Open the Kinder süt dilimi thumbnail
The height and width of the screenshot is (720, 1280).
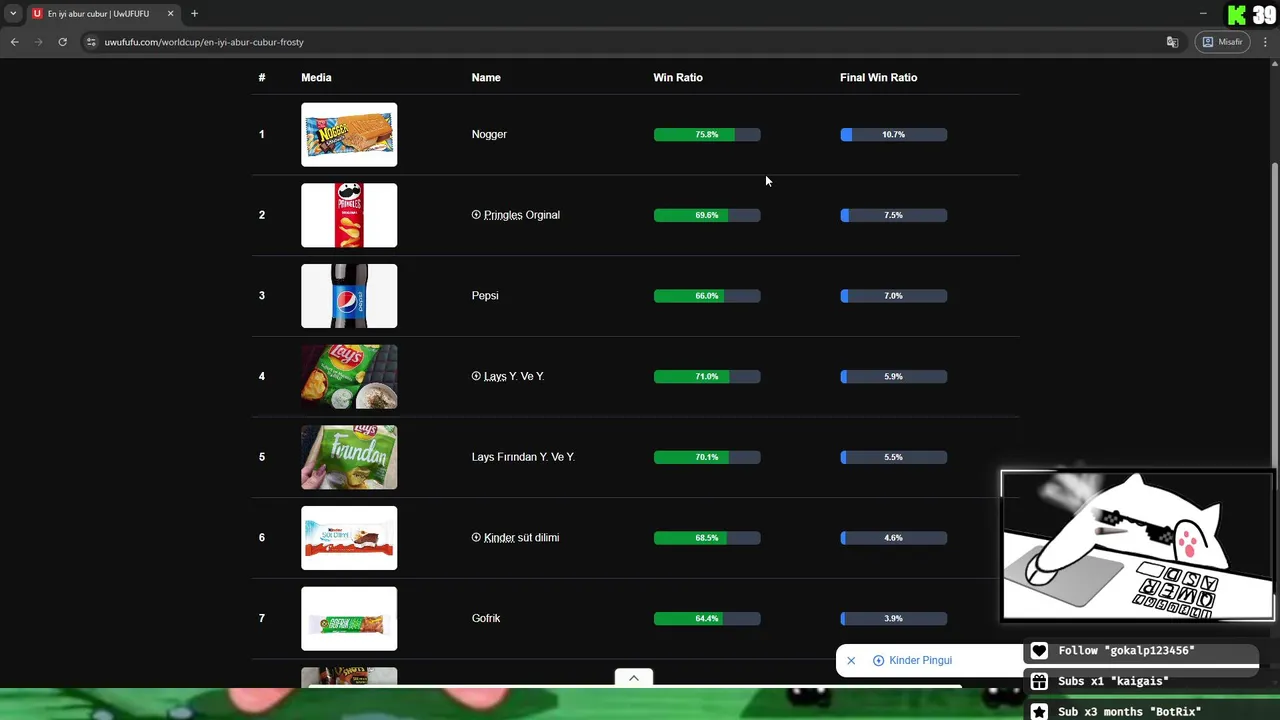coord(349,538)
